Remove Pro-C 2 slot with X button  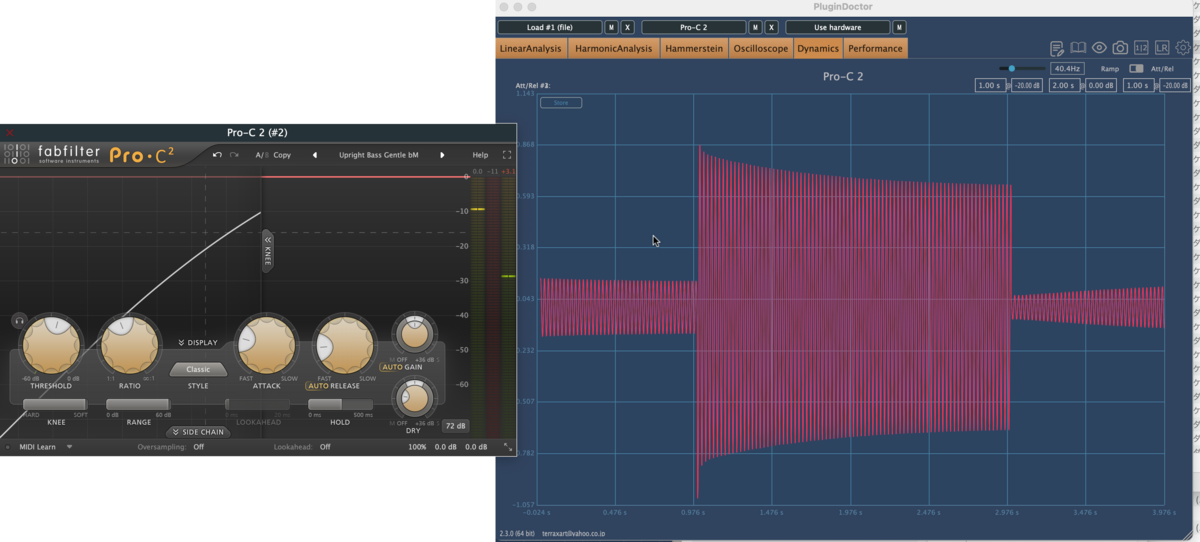coord(771,27)
